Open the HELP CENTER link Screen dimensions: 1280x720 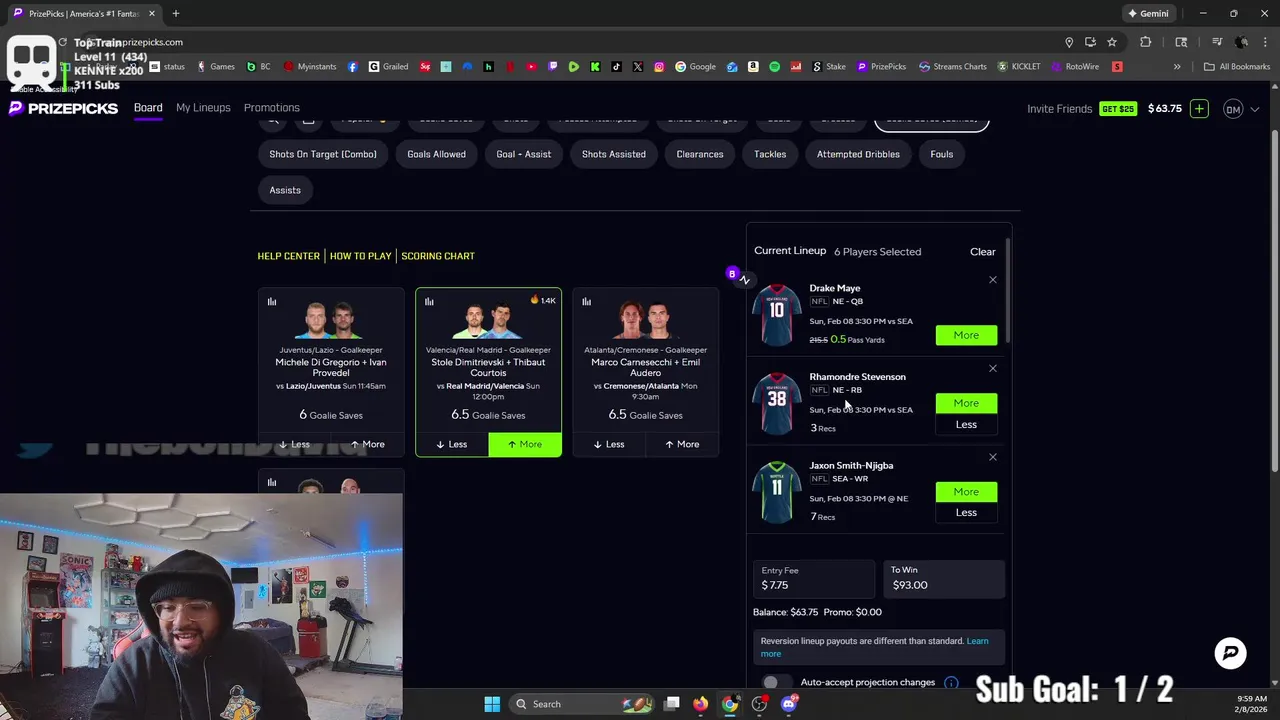pyautogui.click(x=289, y=256)
